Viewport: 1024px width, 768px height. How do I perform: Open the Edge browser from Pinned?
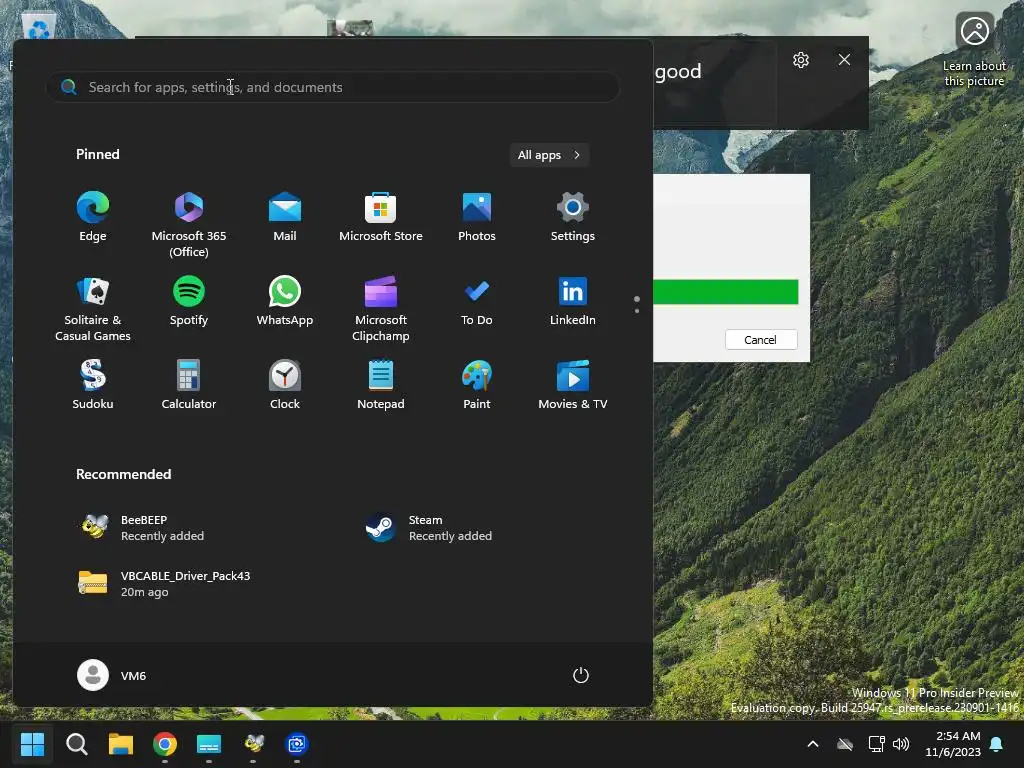93,217
